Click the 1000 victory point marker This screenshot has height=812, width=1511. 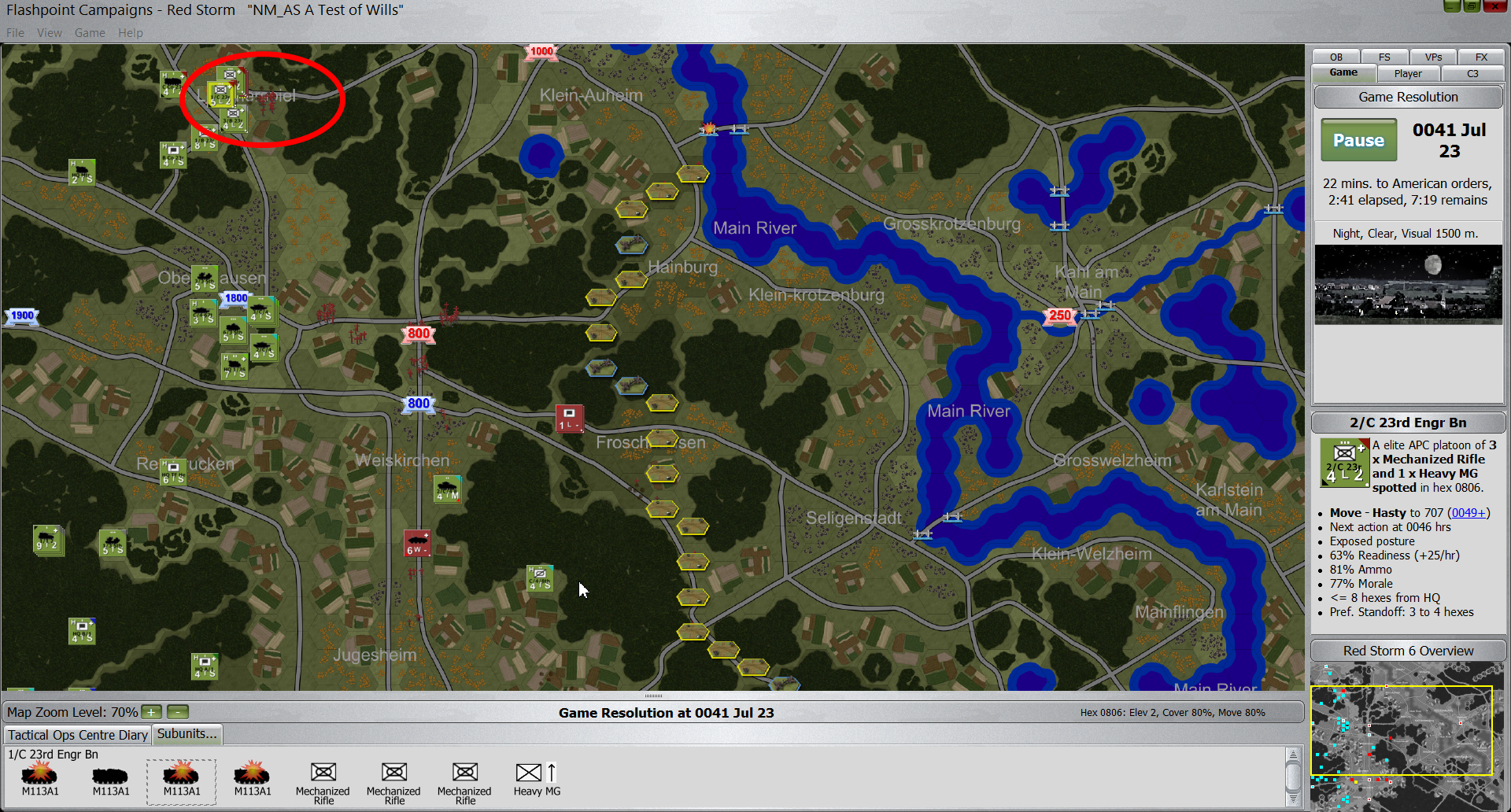click(x=541, y=51)
